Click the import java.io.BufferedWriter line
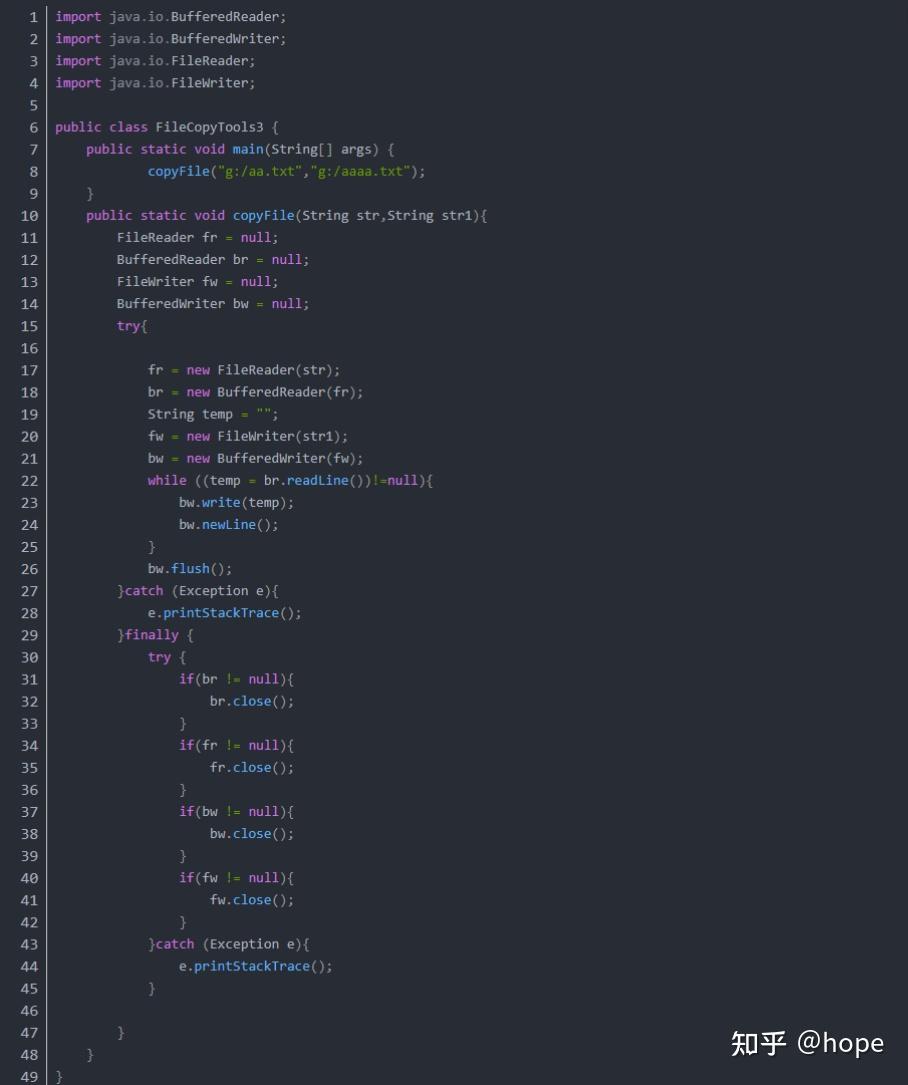Viewport: 908px width, 1085px height. (170, 39)
